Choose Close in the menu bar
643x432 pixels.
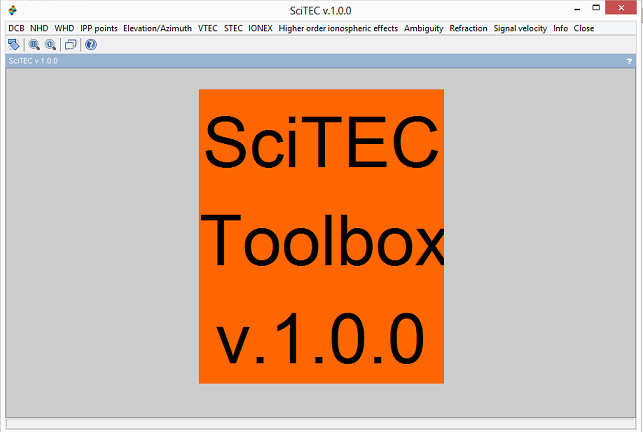coord(584,28)
